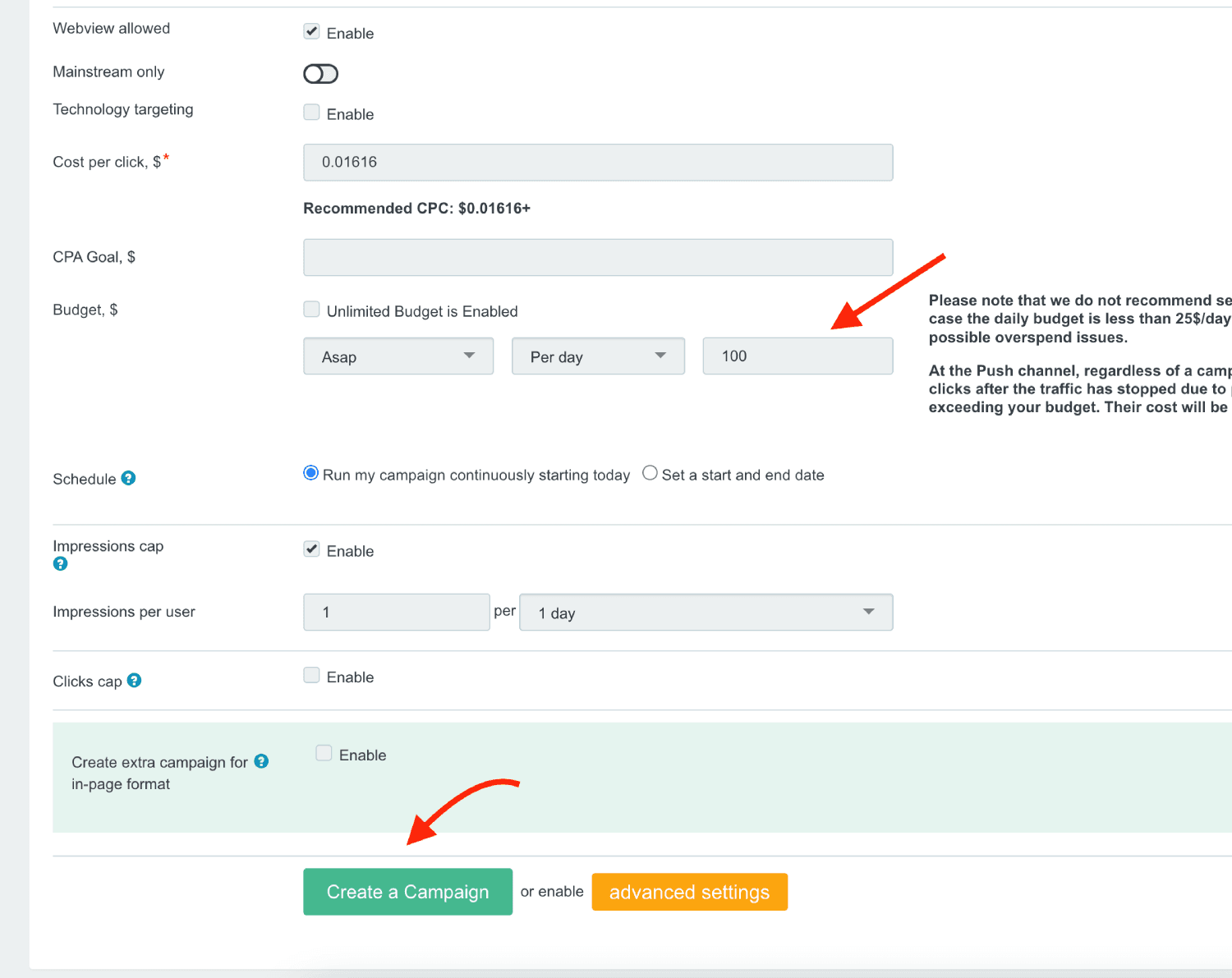Uncheck the Webview allowed Enable checkbox
Screen dimensions: 1232x978
(311, 31)
